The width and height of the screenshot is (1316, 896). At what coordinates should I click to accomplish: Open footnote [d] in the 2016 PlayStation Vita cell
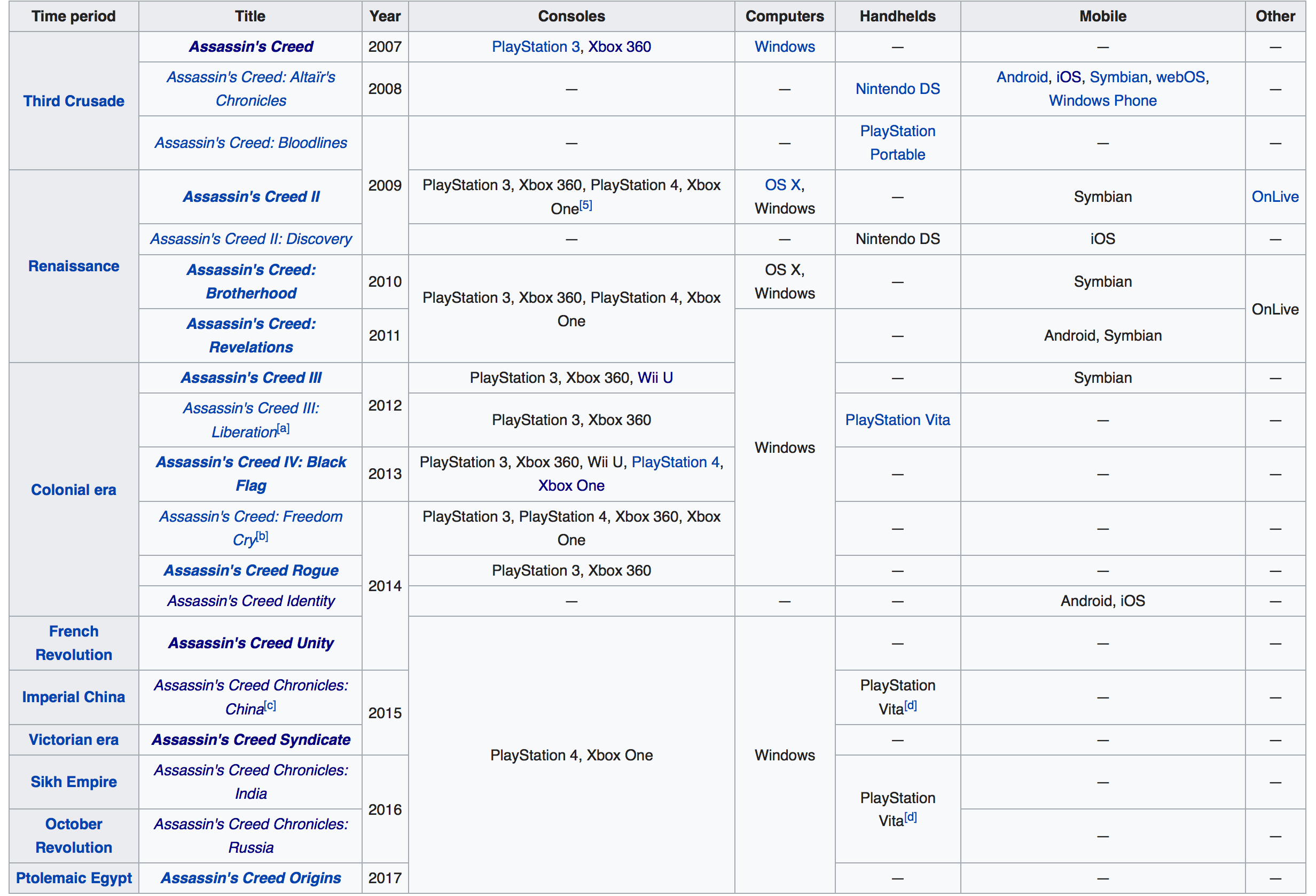click(911, 817)
